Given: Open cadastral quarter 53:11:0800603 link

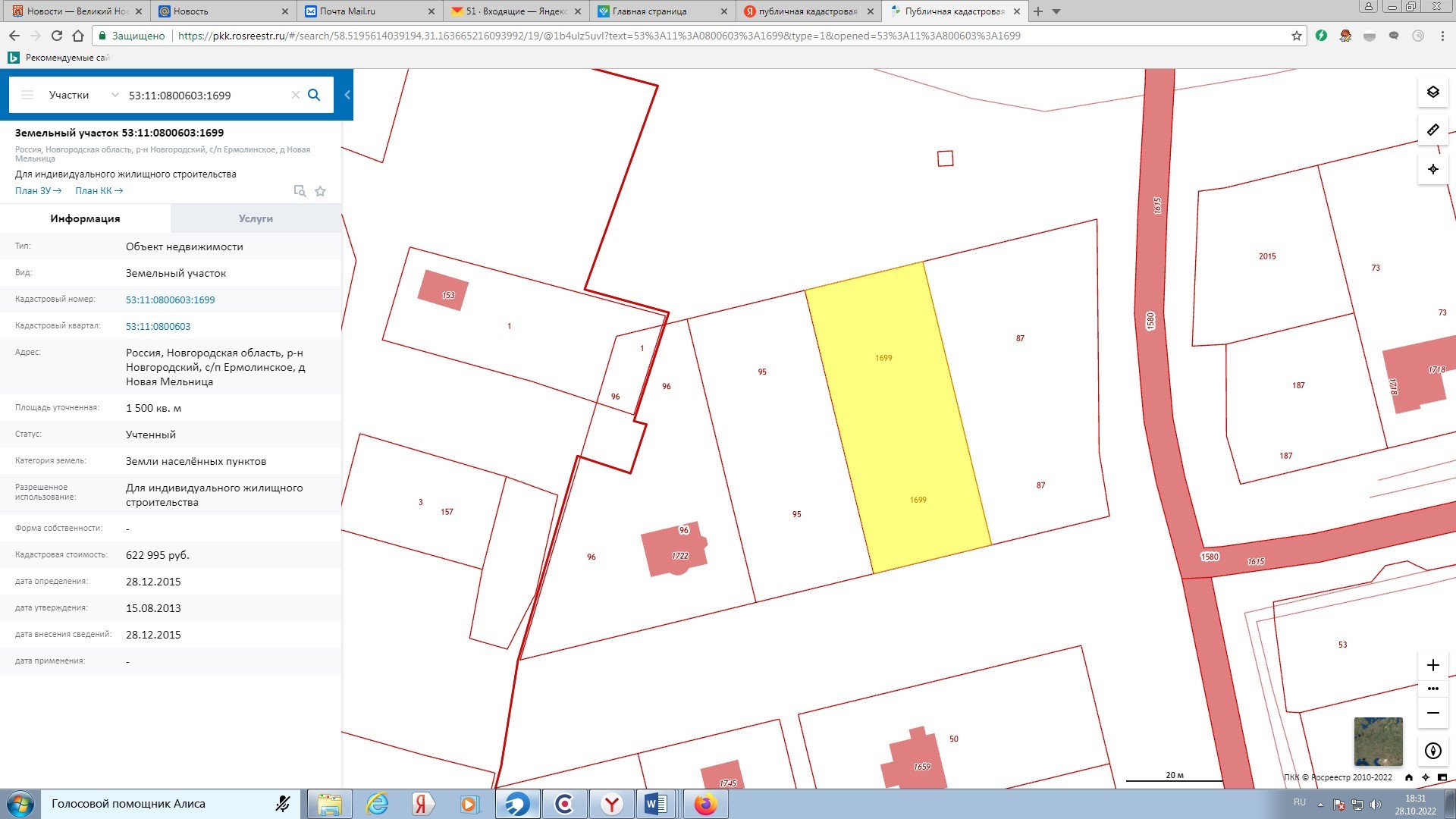Looking at the screenshot, I should [158, 326].
